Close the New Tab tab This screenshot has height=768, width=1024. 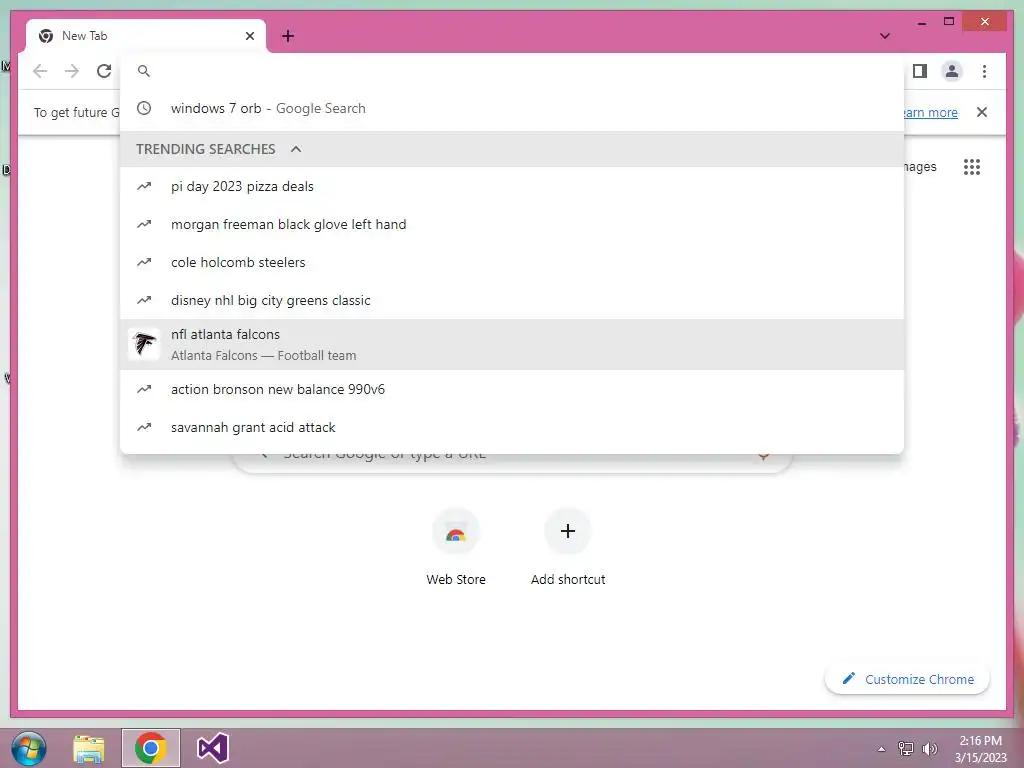pyautogui.click(x=249, y=36)
